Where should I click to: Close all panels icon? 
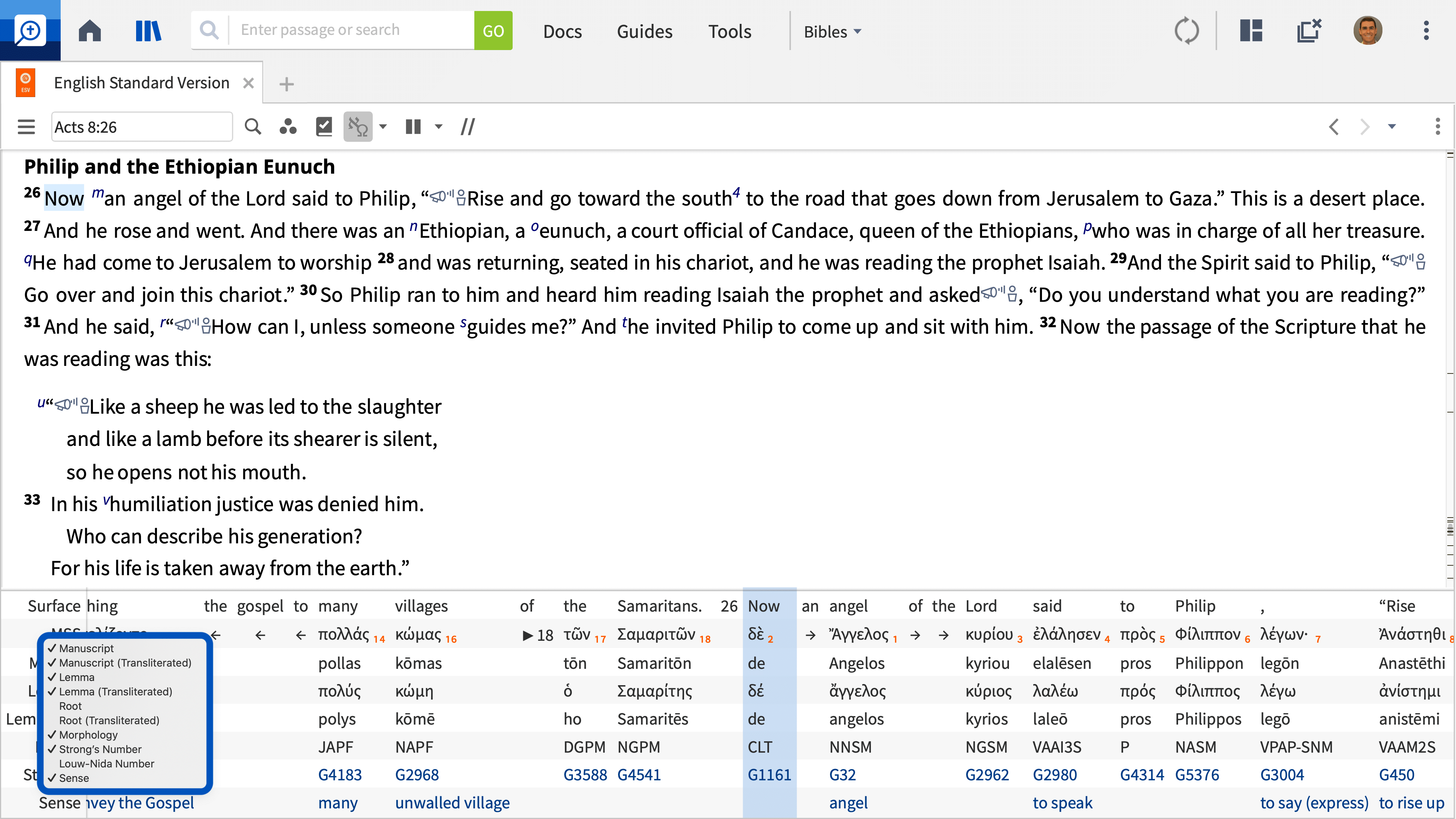click(1309, 31)
